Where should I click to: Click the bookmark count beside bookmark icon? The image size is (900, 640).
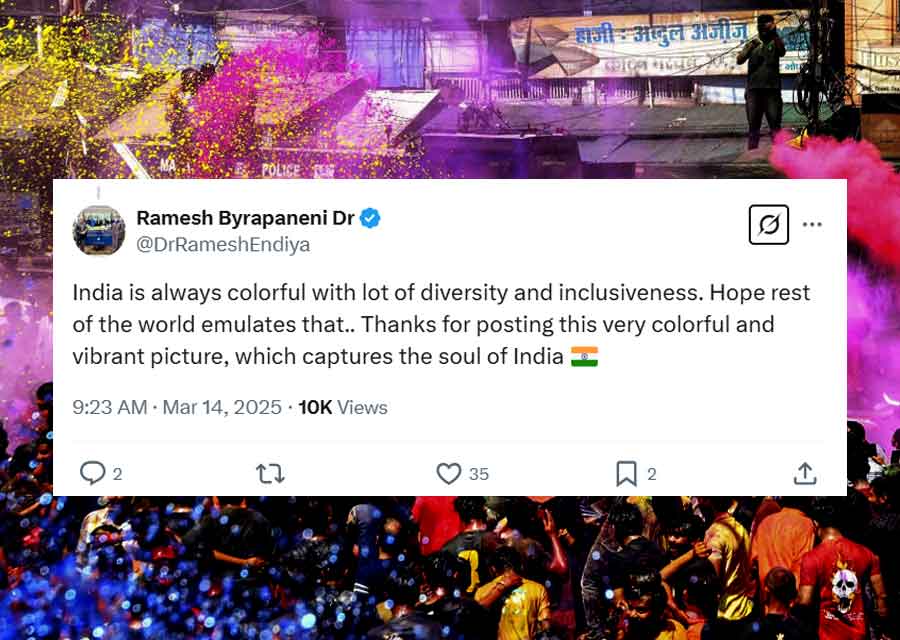pyautogui.click(x=651, y=474)
